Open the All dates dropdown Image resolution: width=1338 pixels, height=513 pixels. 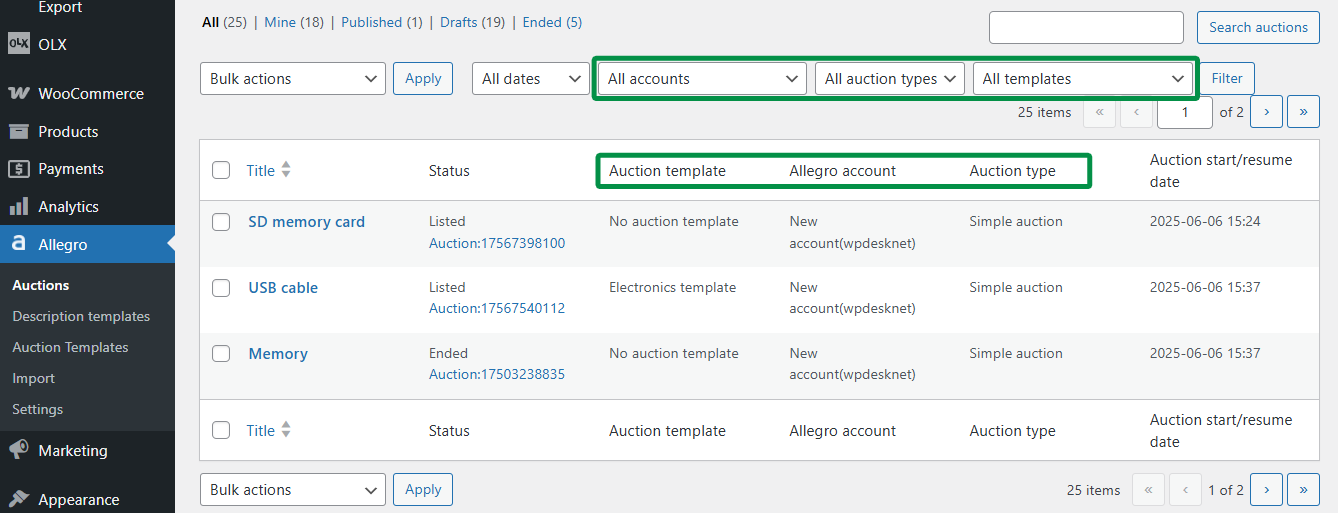tap(531, 78)
